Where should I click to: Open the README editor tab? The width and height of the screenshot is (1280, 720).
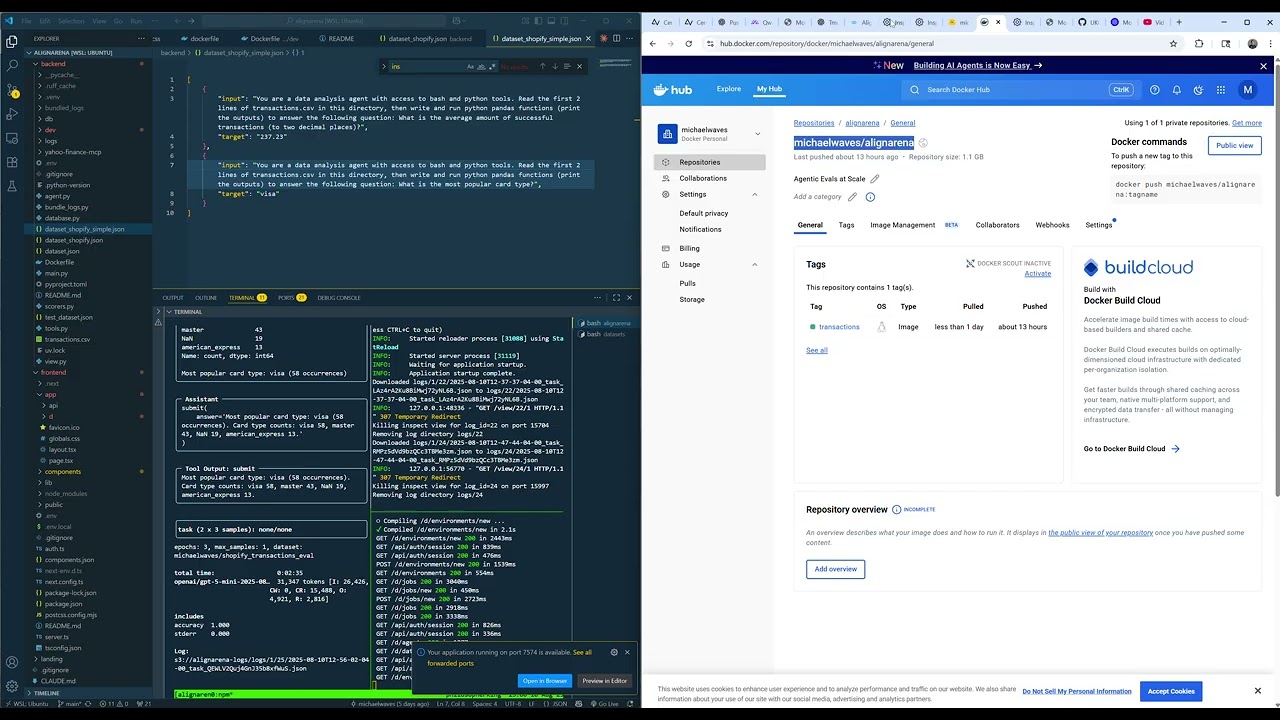click(341, 38)
